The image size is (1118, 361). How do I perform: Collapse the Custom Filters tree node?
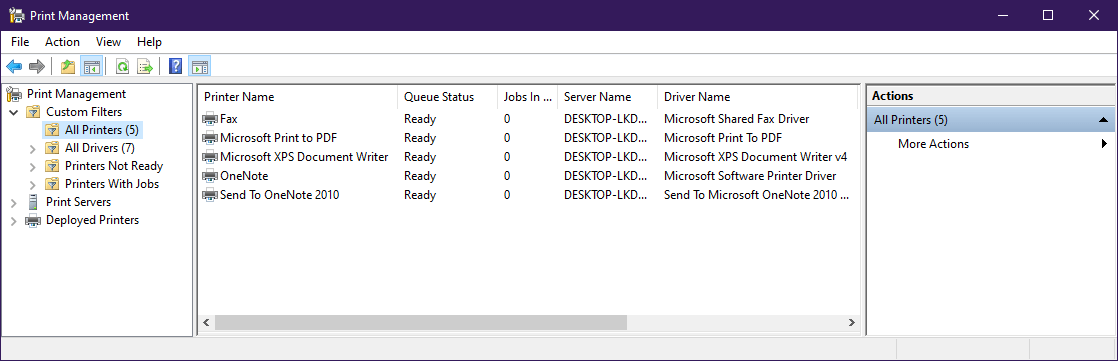point(14,112)
